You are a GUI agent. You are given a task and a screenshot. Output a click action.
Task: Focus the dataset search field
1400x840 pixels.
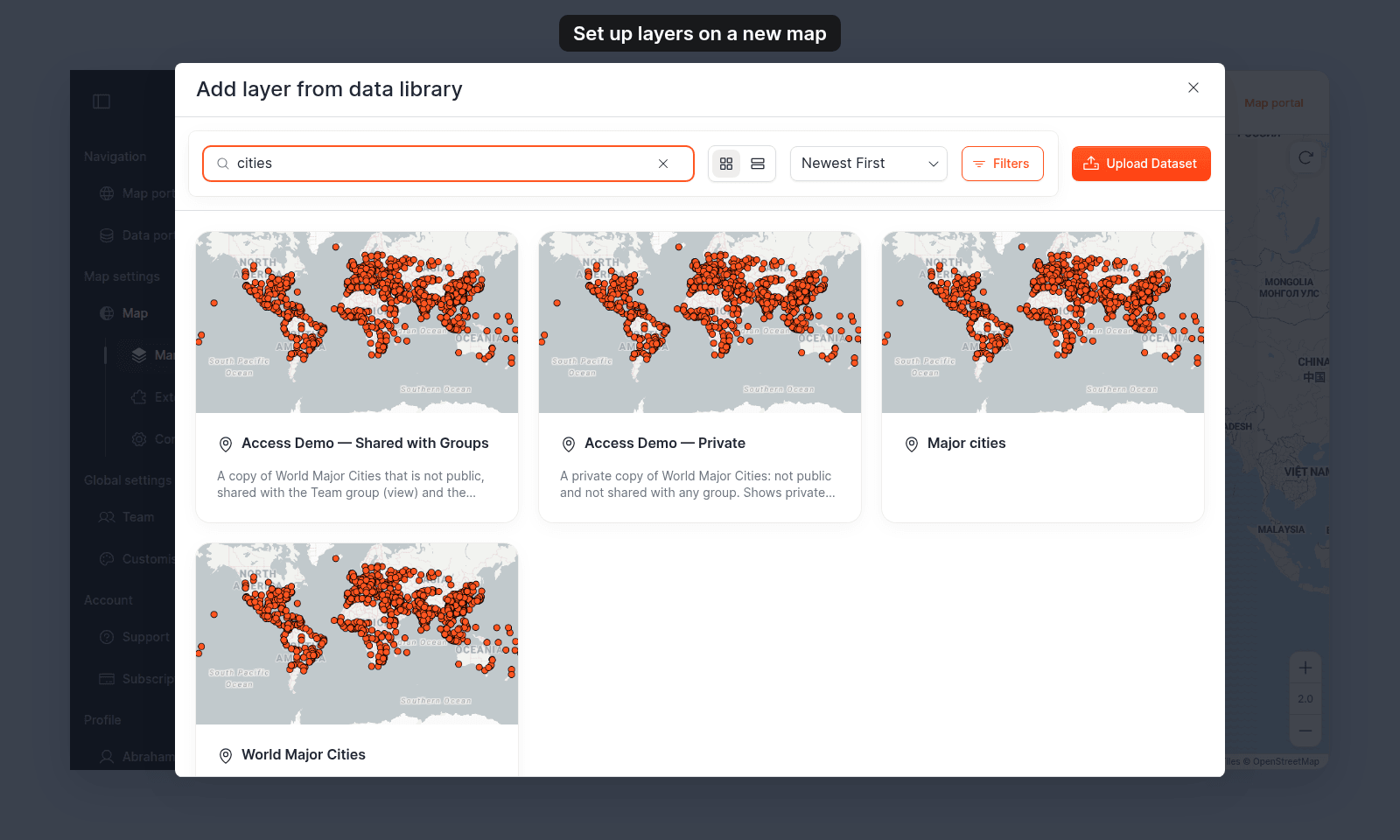coord(448,164)
